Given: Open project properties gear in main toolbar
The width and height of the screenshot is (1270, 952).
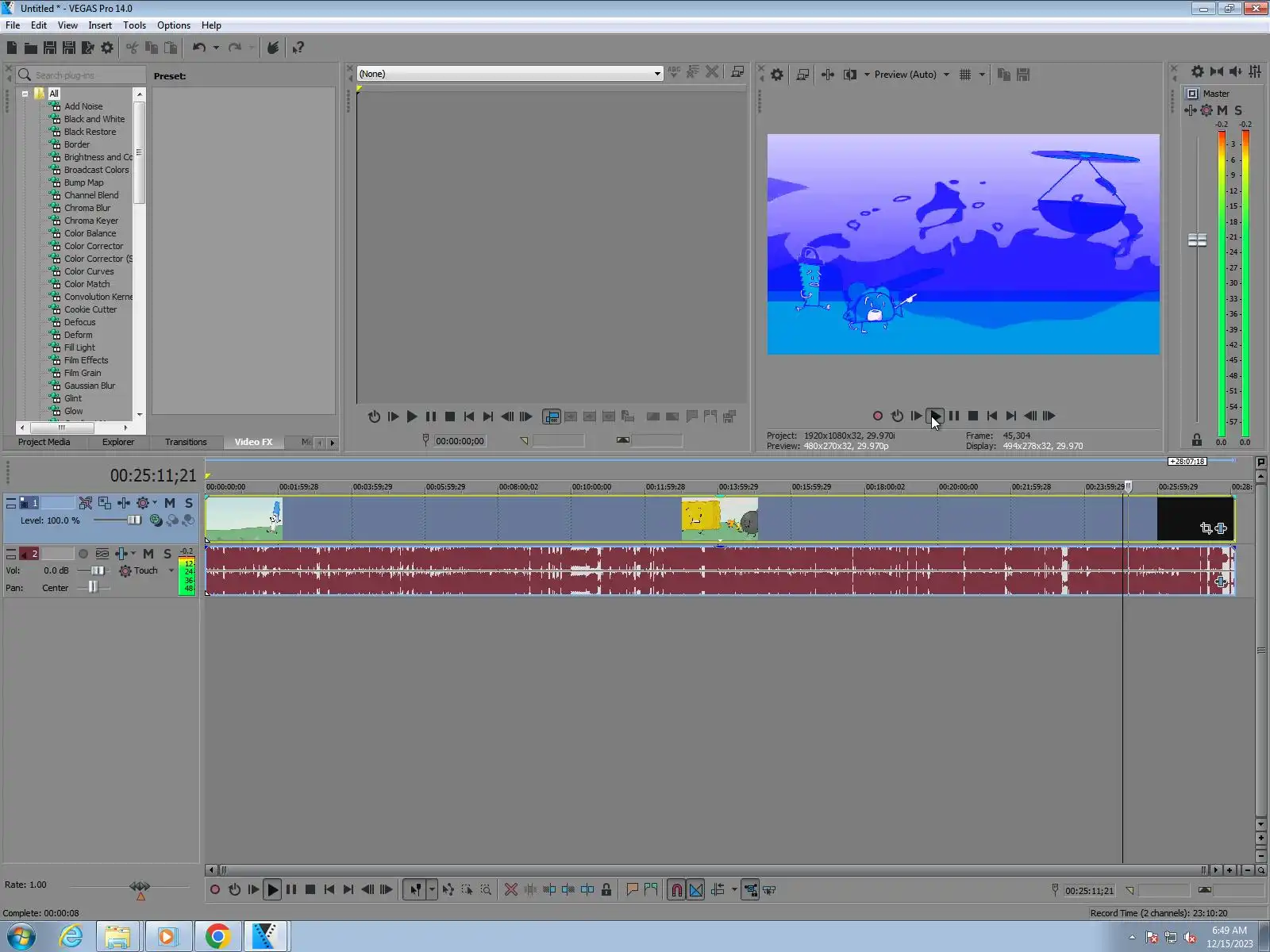Looking at the screenshot, I should coord(107,48).
